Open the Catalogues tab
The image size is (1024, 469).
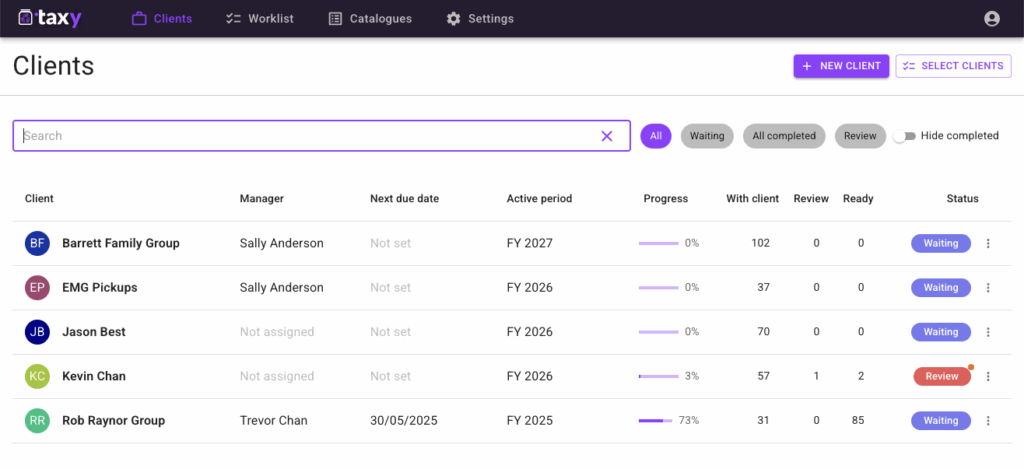tap(370, 19)
